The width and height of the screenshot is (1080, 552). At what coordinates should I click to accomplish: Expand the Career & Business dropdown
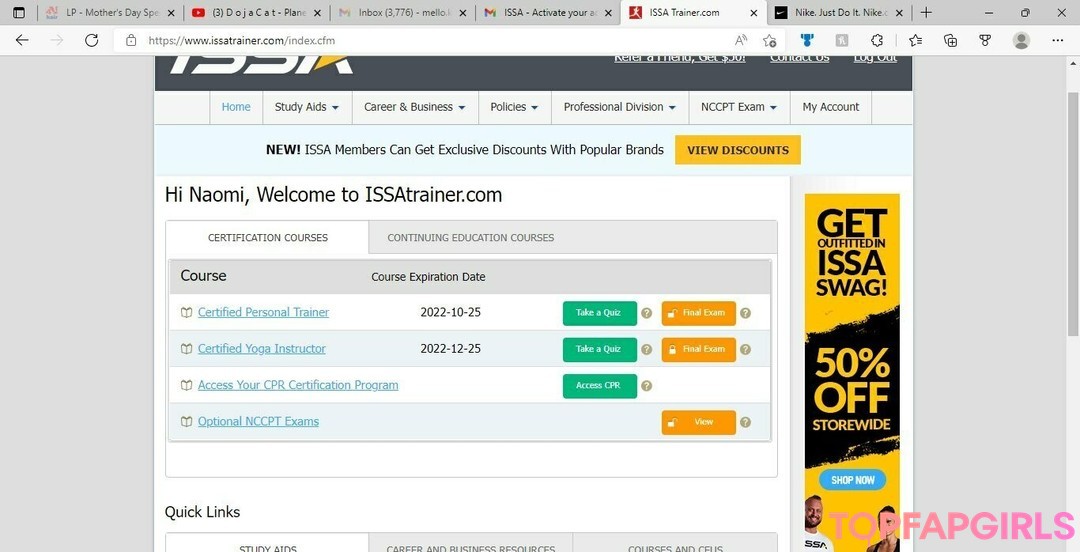(x=414, y=107)
